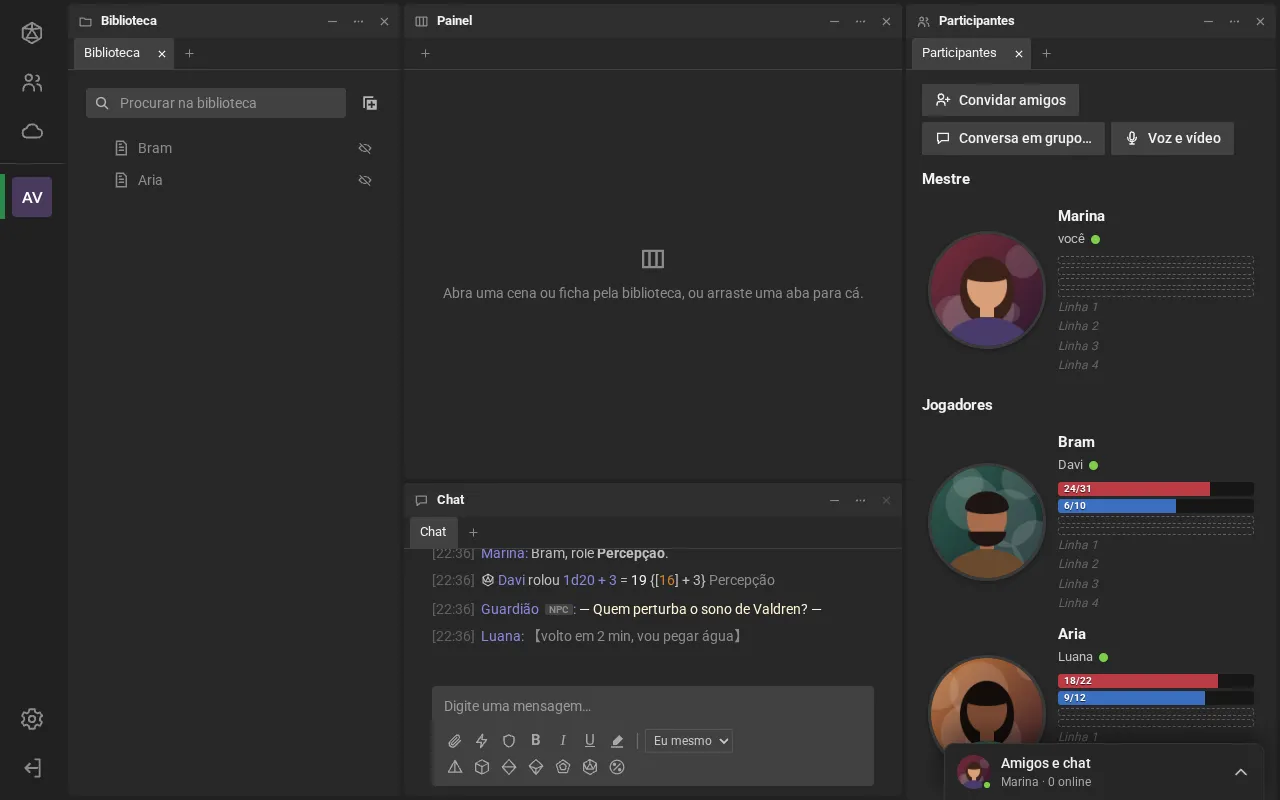1280x800 pixels.
Task: Roll a d10 die
Action: tap(536, 767)
